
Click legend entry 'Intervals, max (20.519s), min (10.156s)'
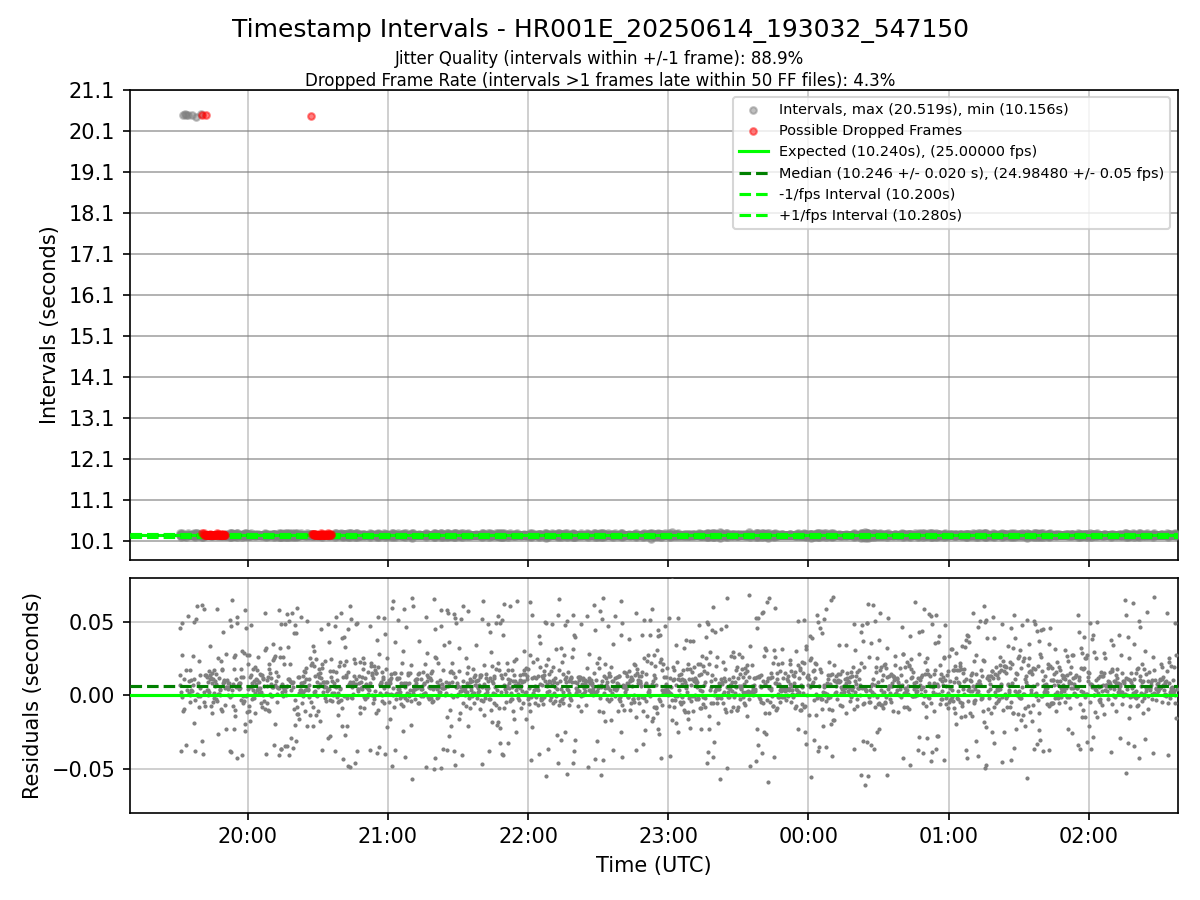coord(923,109)
